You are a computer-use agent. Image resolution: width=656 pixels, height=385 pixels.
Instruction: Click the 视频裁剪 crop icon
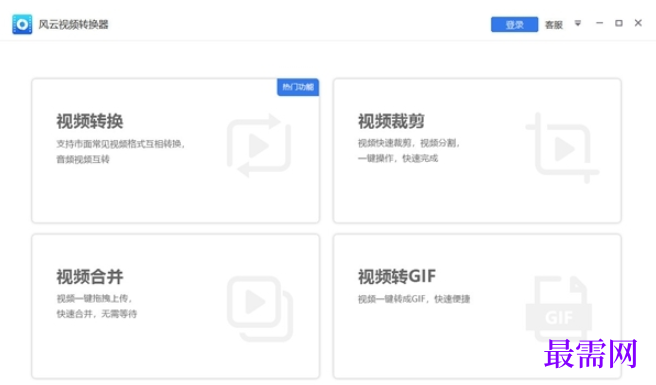click(x=562, y=148)
